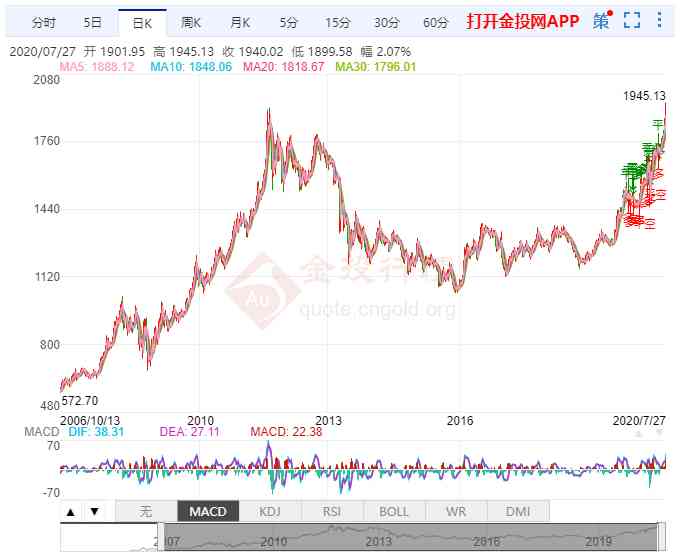Switch to 分时 intraday chart
Viewport: 680px width, 556px height.
(x=44, y=22)
